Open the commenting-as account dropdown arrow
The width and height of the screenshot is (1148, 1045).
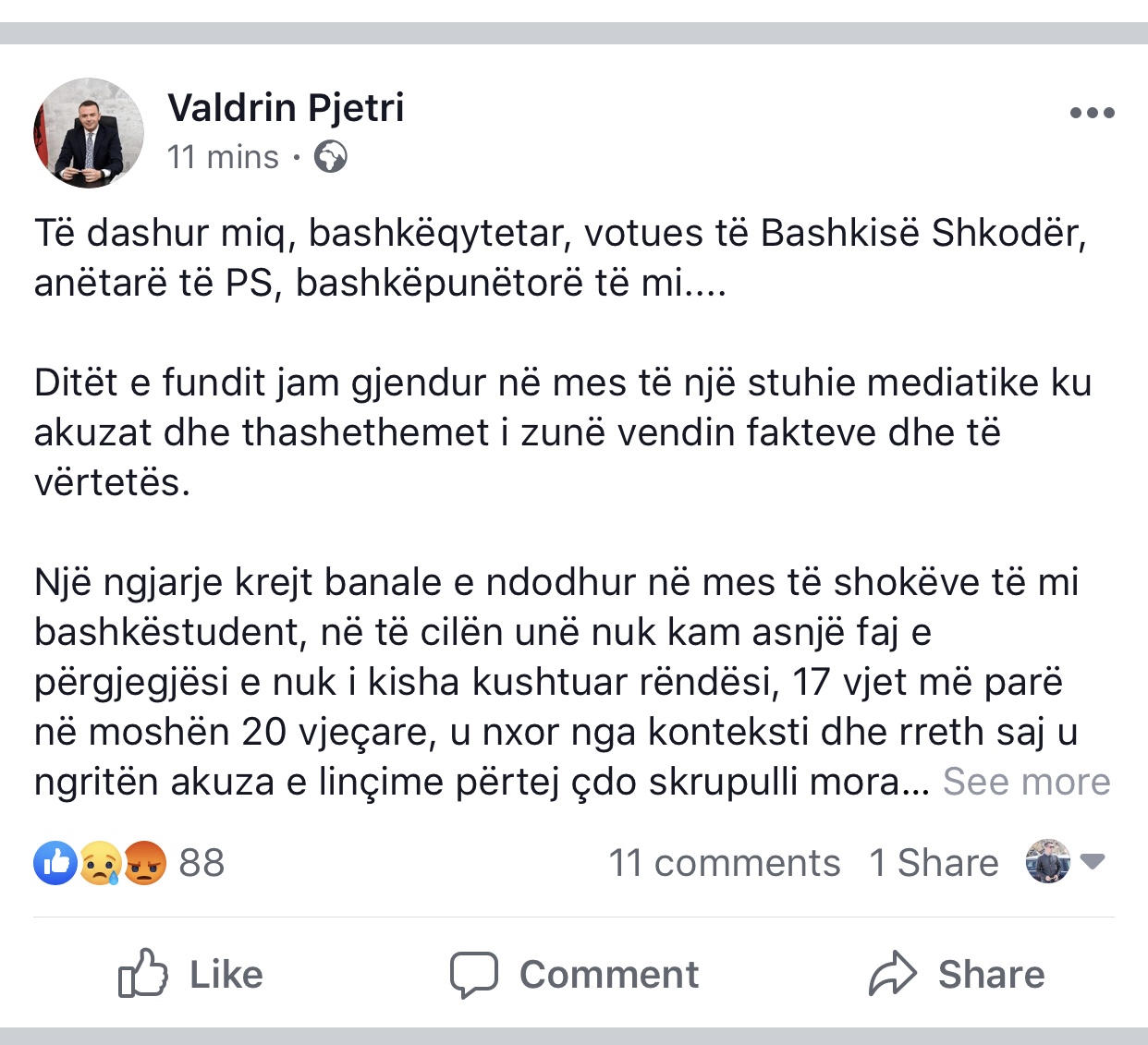[x=1093, y=861]
